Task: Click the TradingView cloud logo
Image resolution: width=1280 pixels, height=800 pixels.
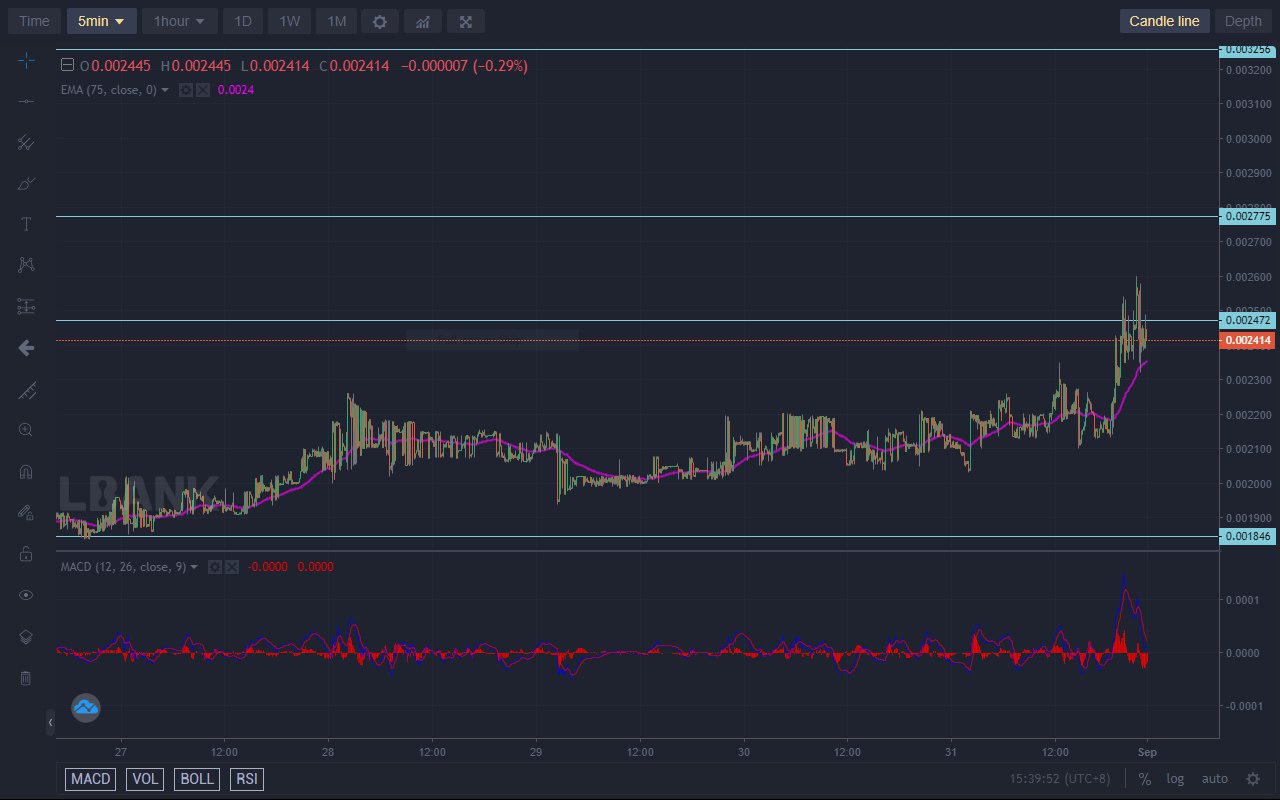Action: coord(86,708)
